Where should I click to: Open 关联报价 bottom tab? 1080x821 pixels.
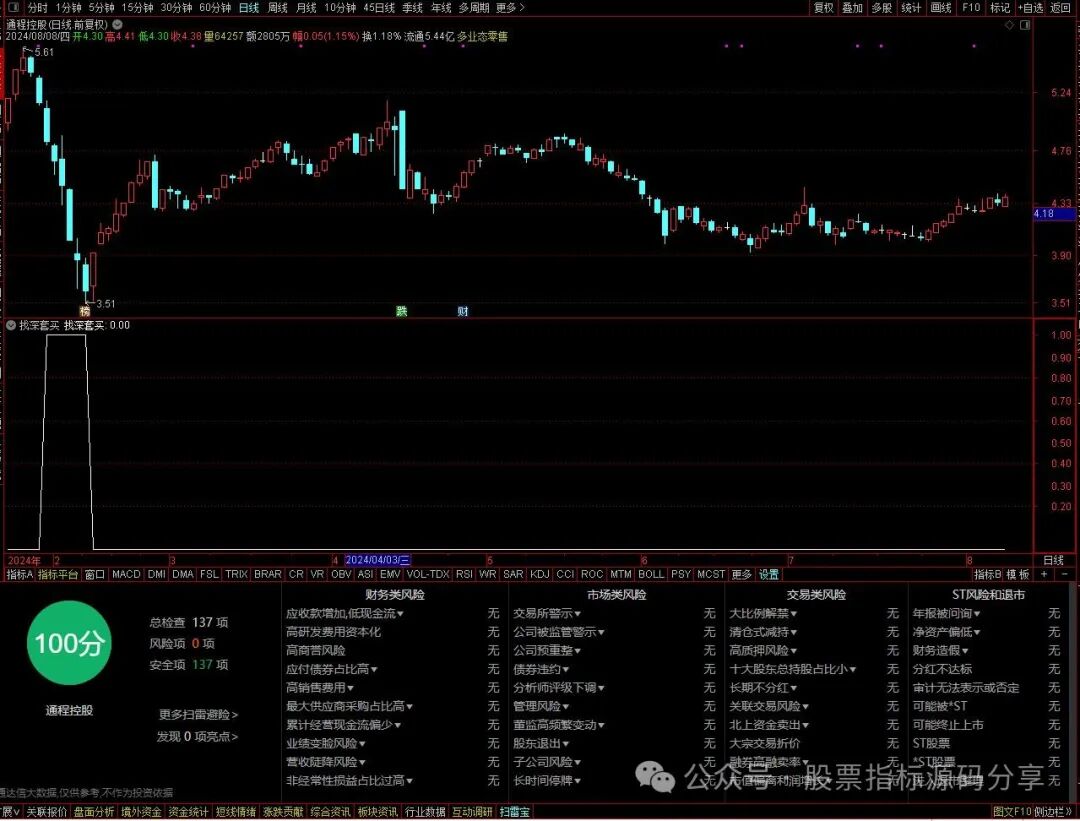(x=46, y=812)
